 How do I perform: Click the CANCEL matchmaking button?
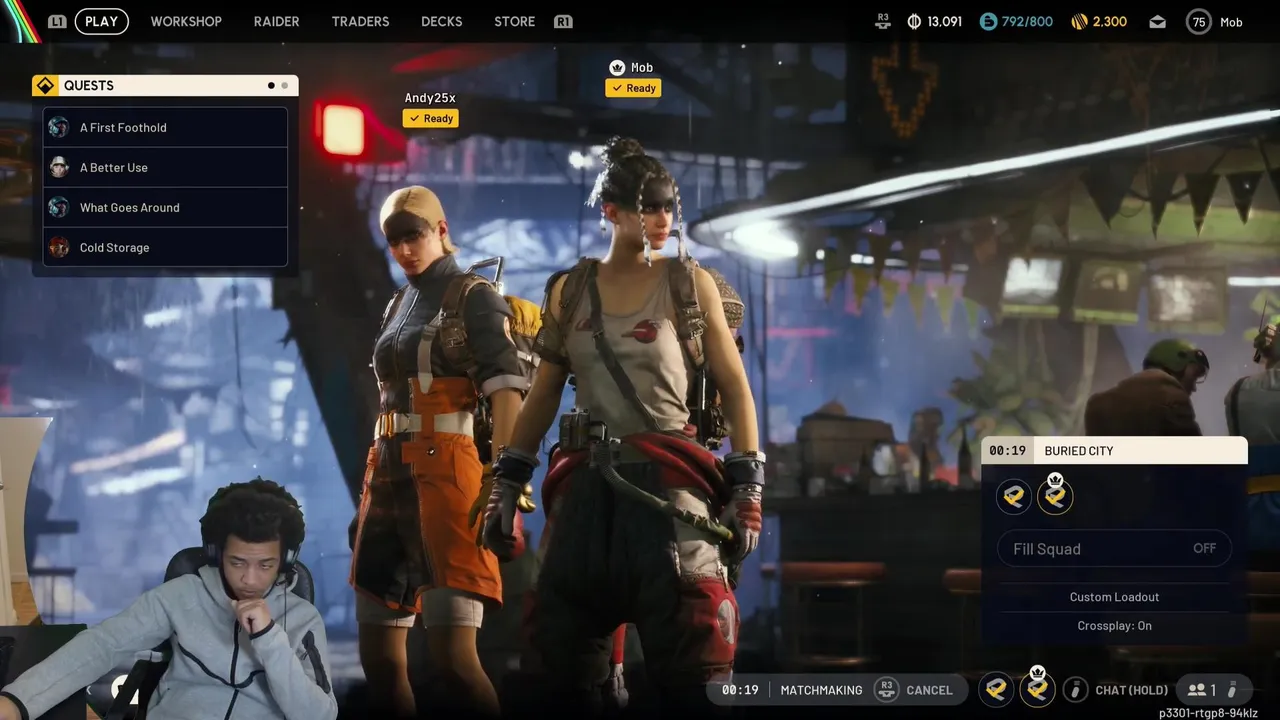(929, 690)
